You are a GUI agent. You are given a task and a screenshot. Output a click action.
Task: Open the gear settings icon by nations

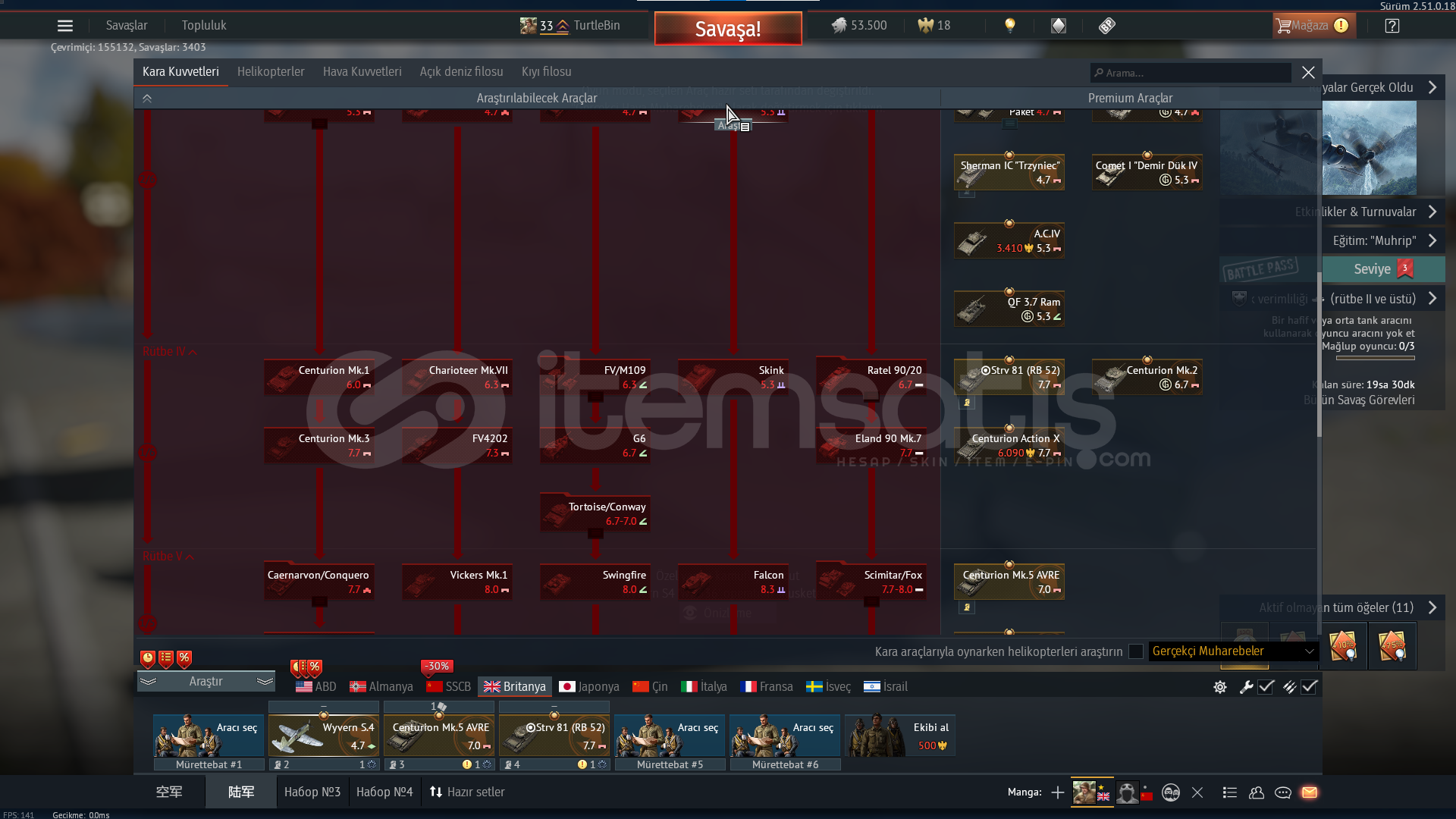(1220, 687)
